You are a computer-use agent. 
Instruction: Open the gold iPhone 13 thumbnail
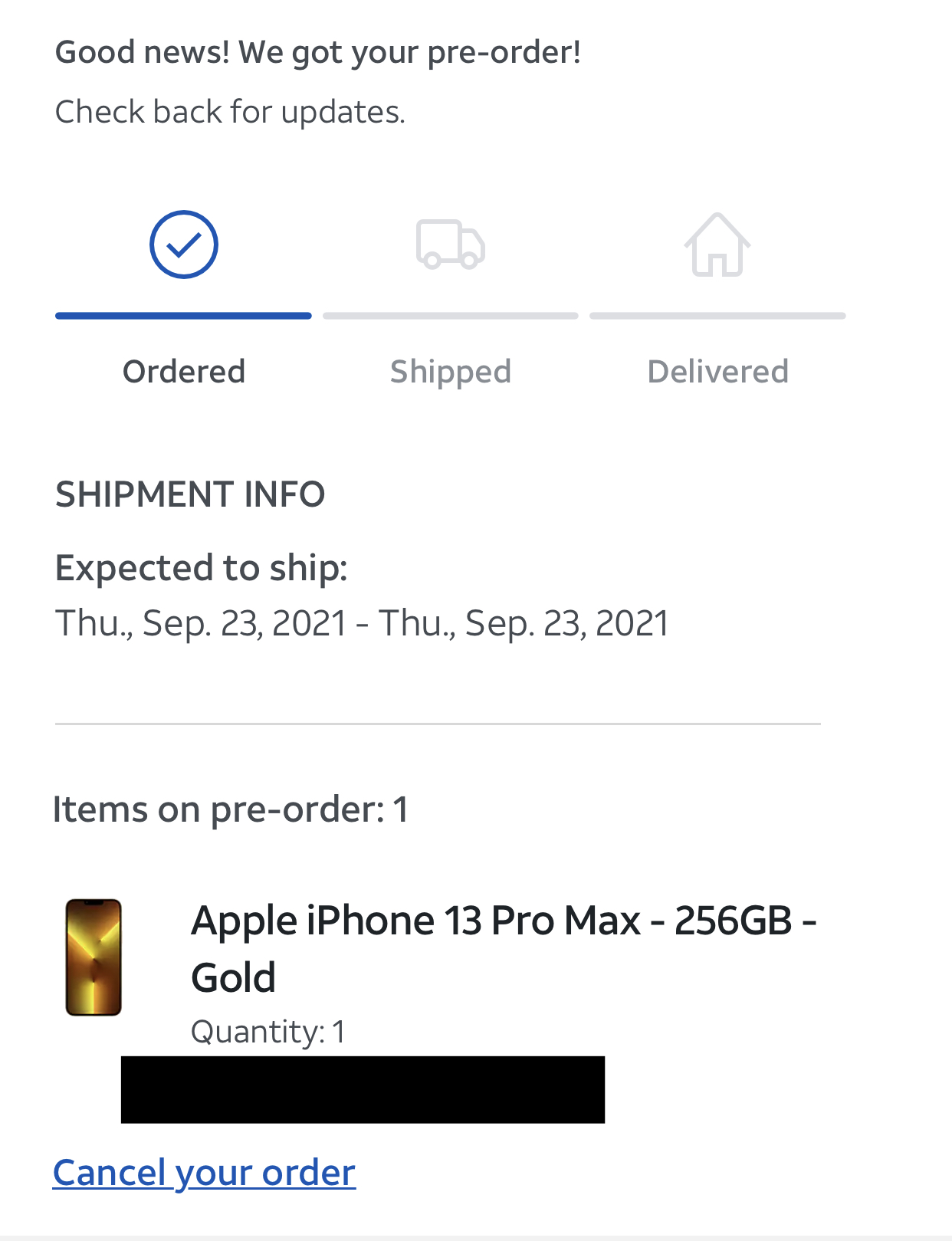coord(94,957)
